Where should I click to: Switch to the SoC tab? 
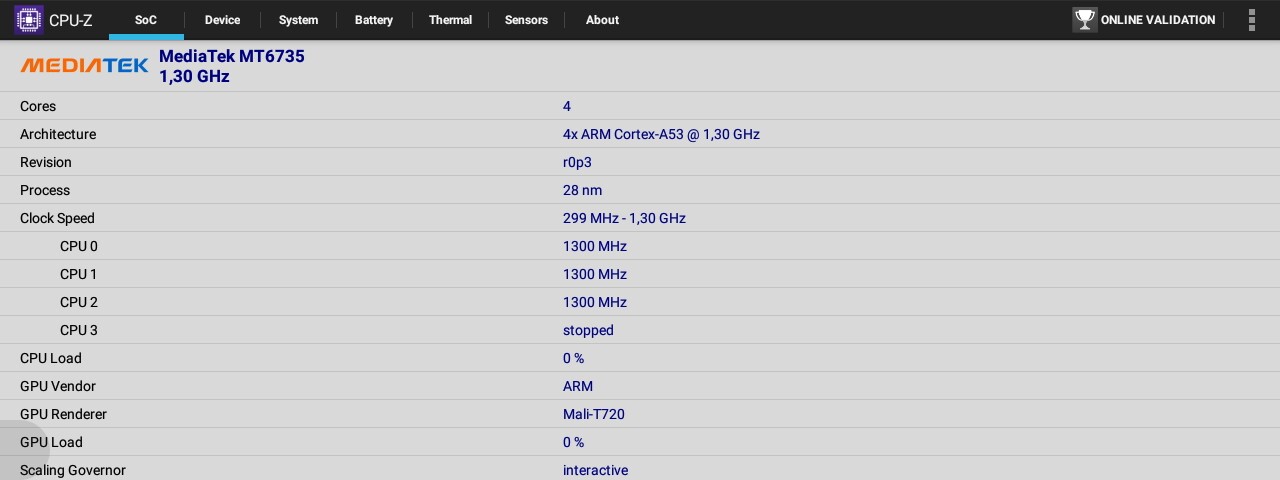[146, 20]
